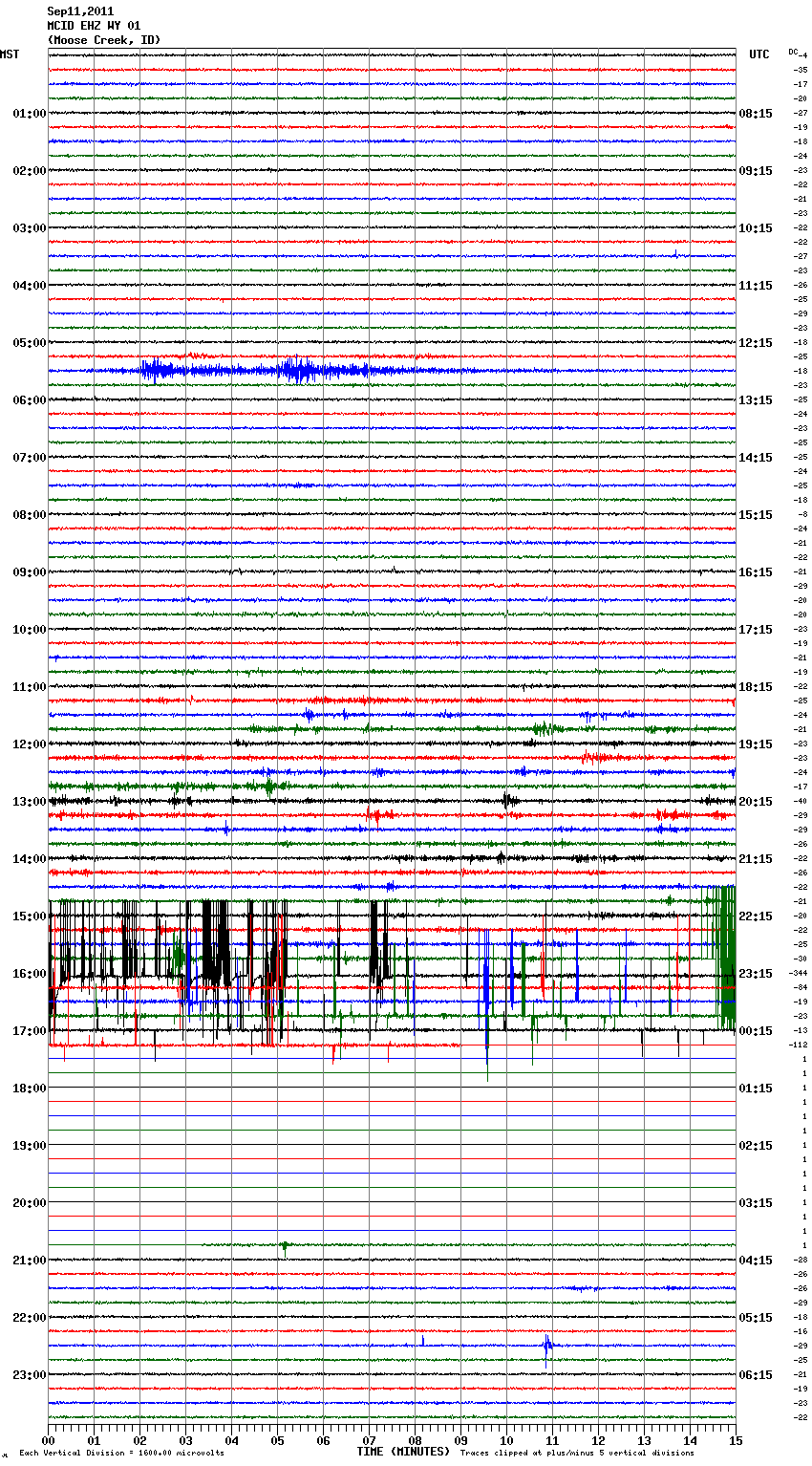Click the 20:15 UTC time label
The height and width of the screenshot is (1466, 812).
[756, 802]
